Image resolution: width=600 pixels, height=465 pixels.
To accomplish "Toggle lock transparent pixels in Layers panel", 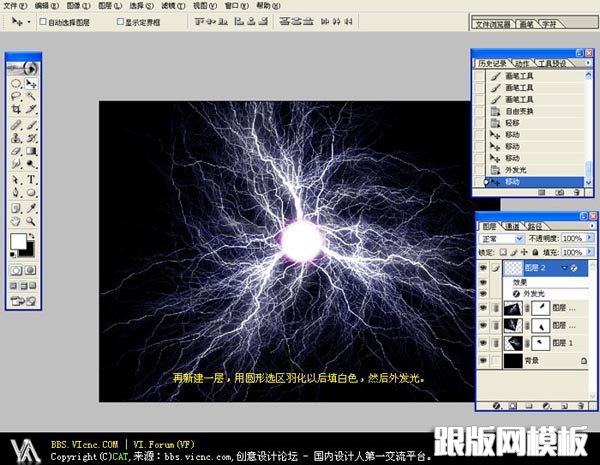I will (503, 252).
